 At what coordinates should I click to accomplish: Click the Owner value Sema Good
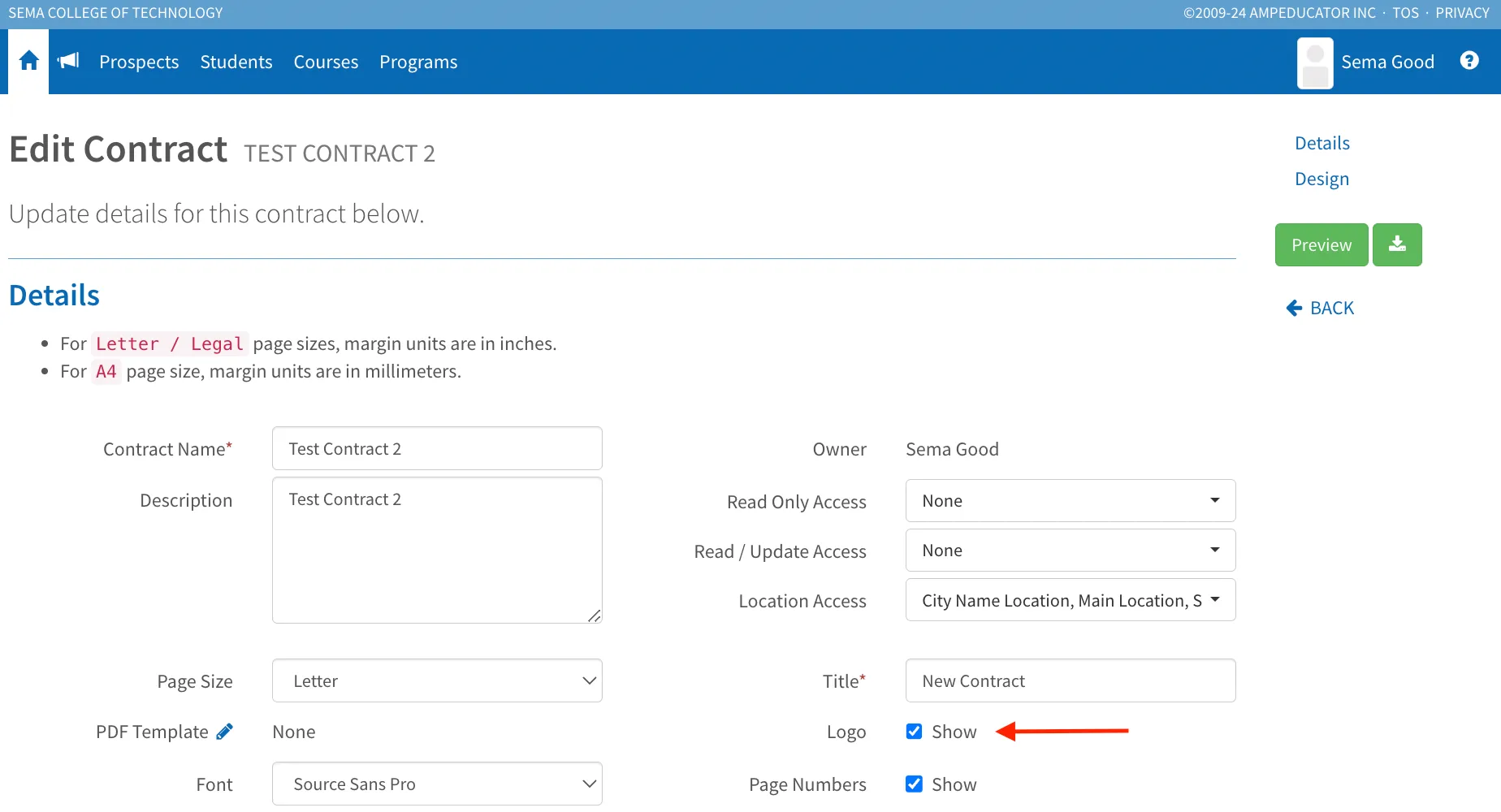[952, 449]
